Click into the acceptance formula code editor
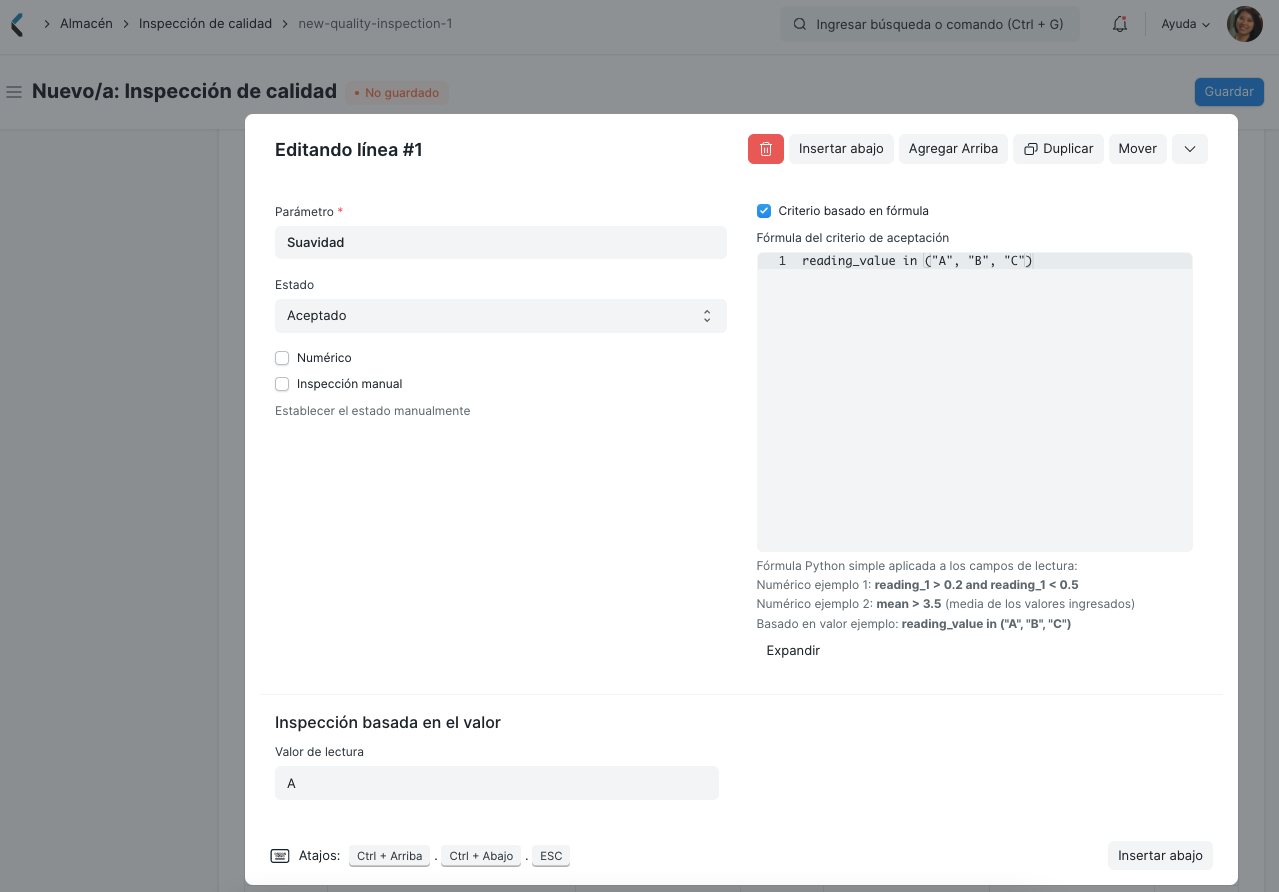The width and height of the screenshot is (1279, 892). point(975,402)
